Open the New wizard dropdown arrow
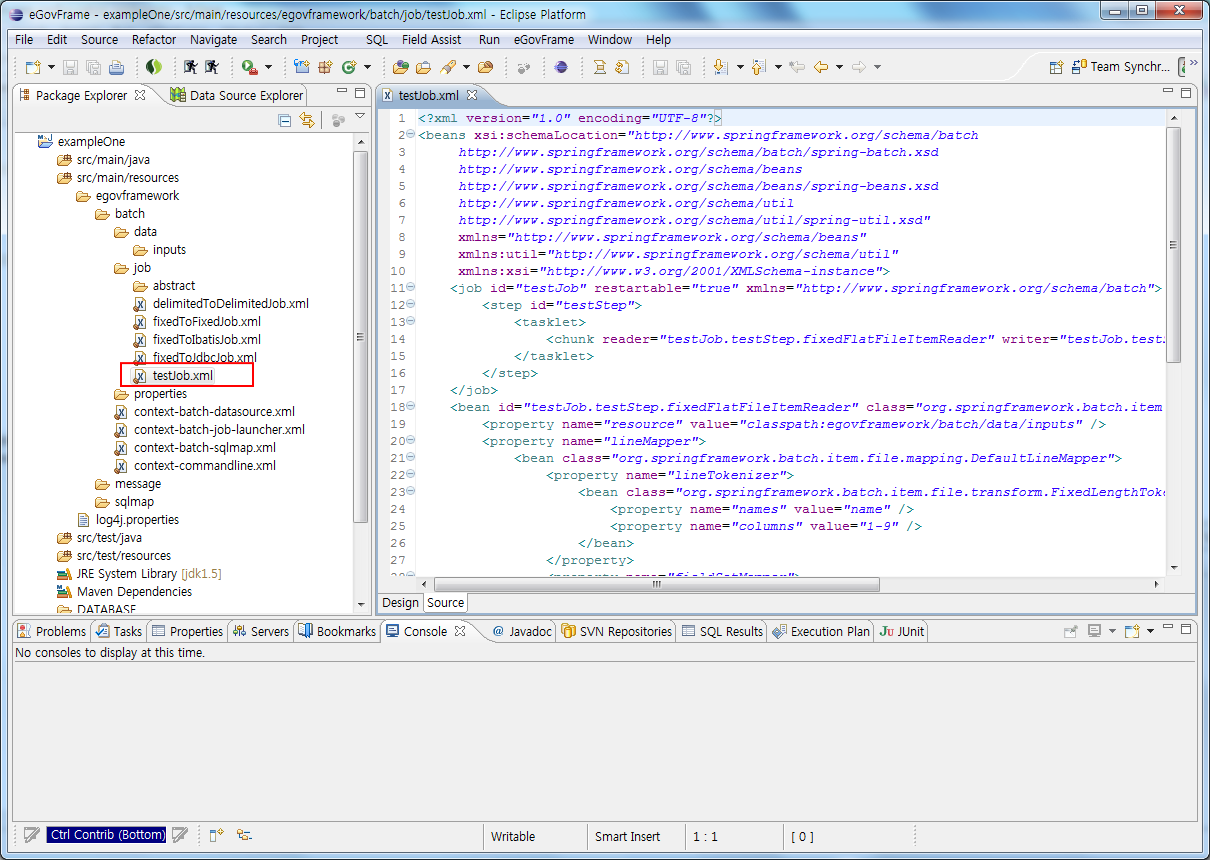This screenshot has width=1210, height=860. (x=52, y=67)
